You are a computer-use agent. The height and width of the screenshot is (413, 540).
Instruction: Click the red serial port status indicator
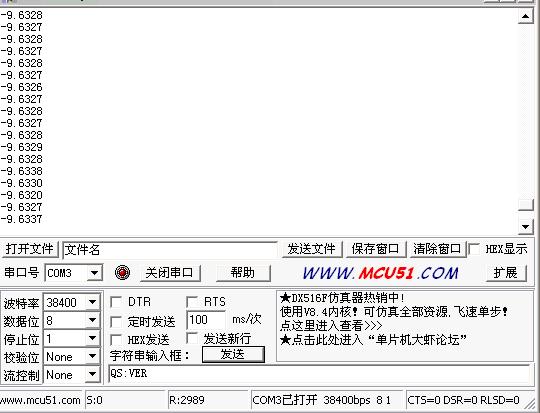(122, 273)
